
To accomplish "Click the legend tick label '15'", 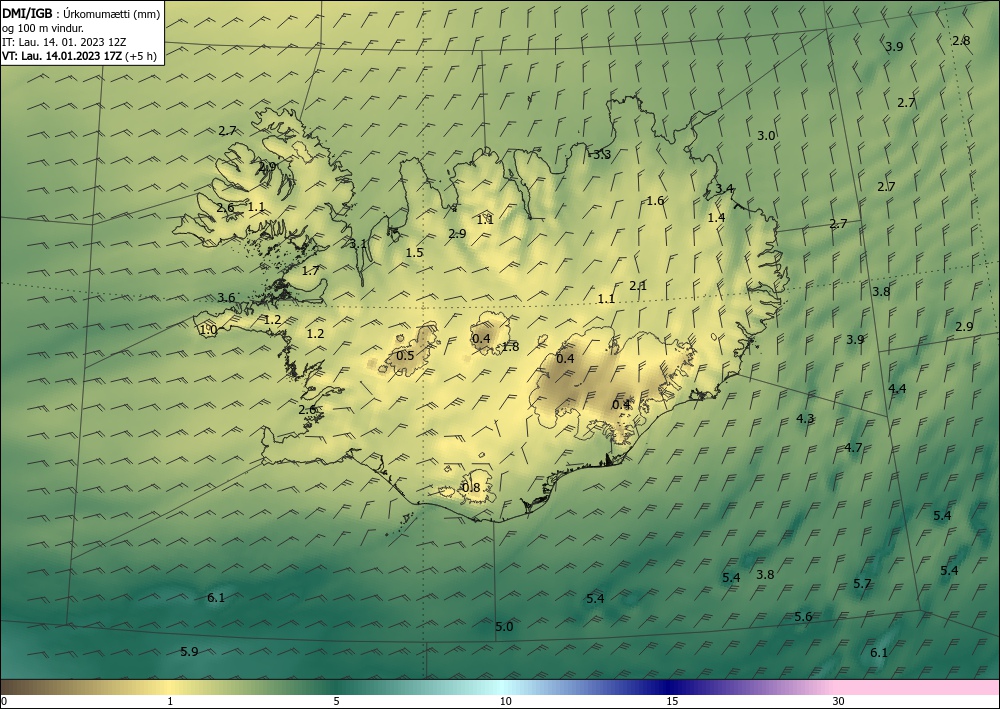I will coord(672,701).
